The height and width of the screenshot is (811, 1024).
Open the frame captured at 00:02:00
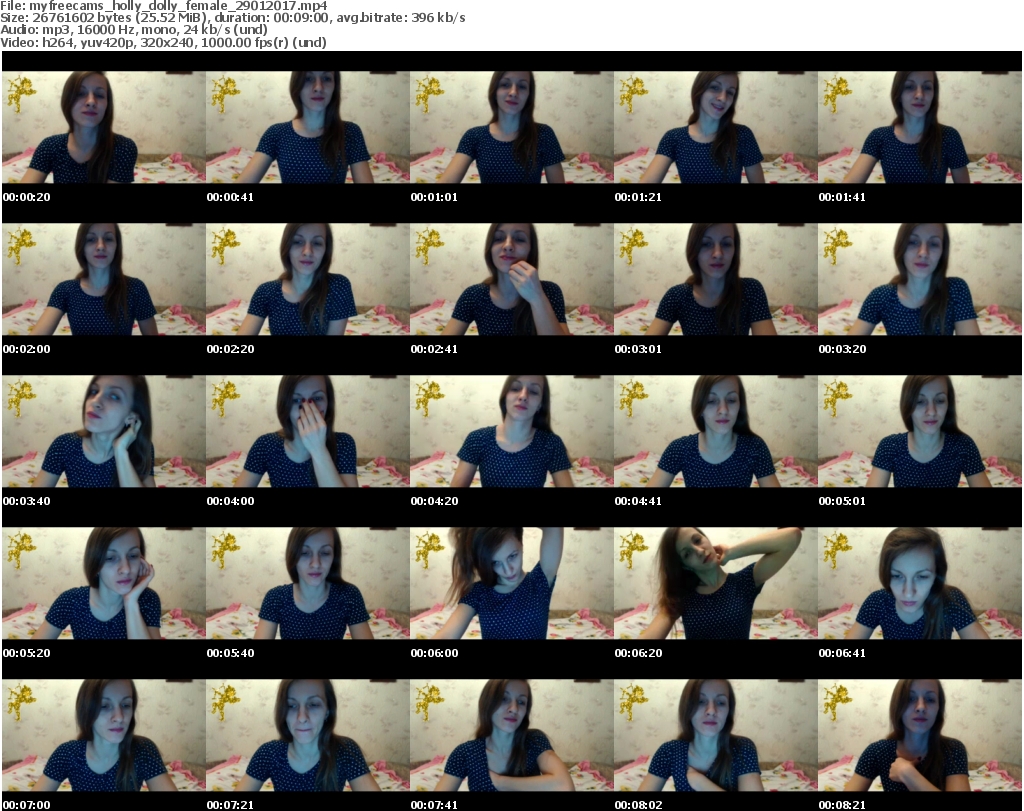(x=104, y=279)
